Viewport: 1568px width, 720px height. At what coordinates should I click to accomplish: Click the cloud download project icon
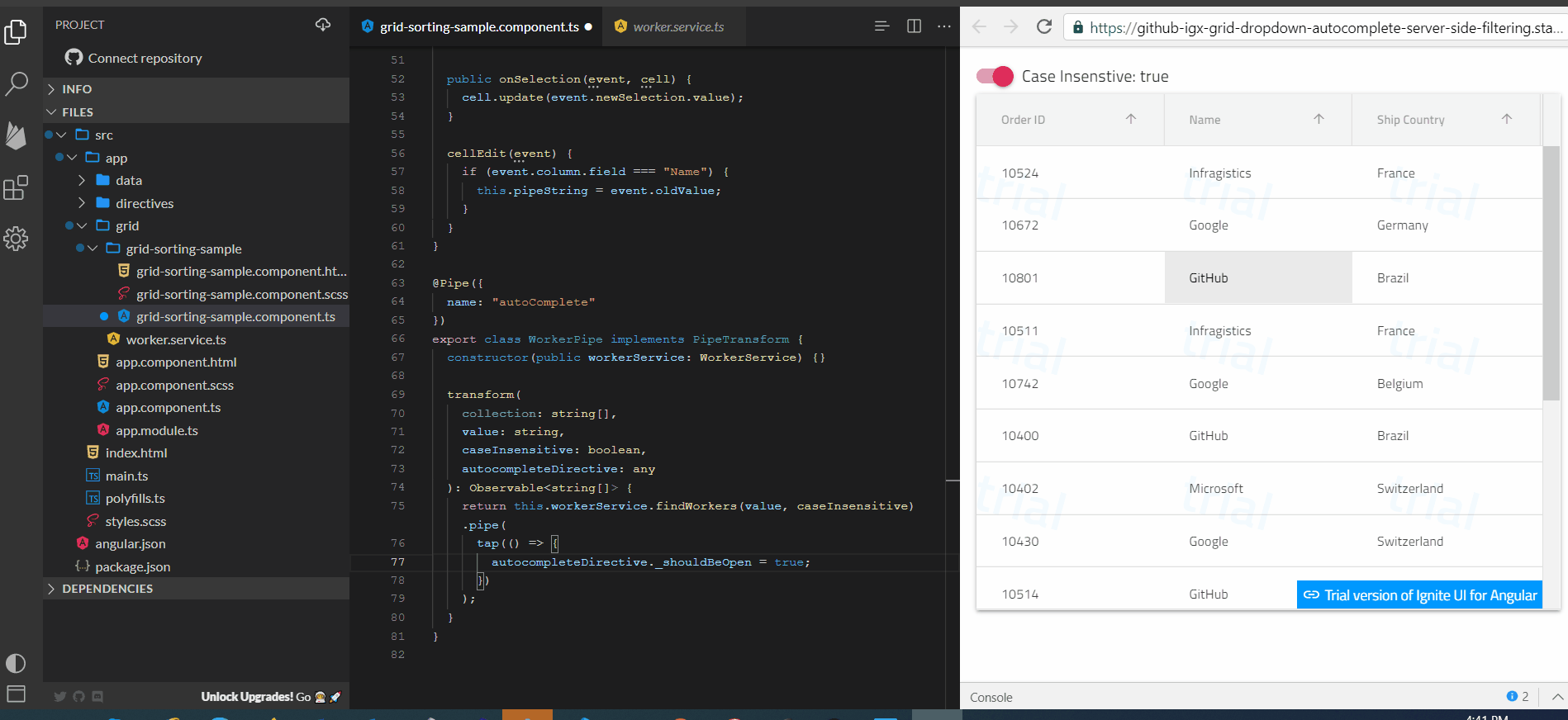323,25
